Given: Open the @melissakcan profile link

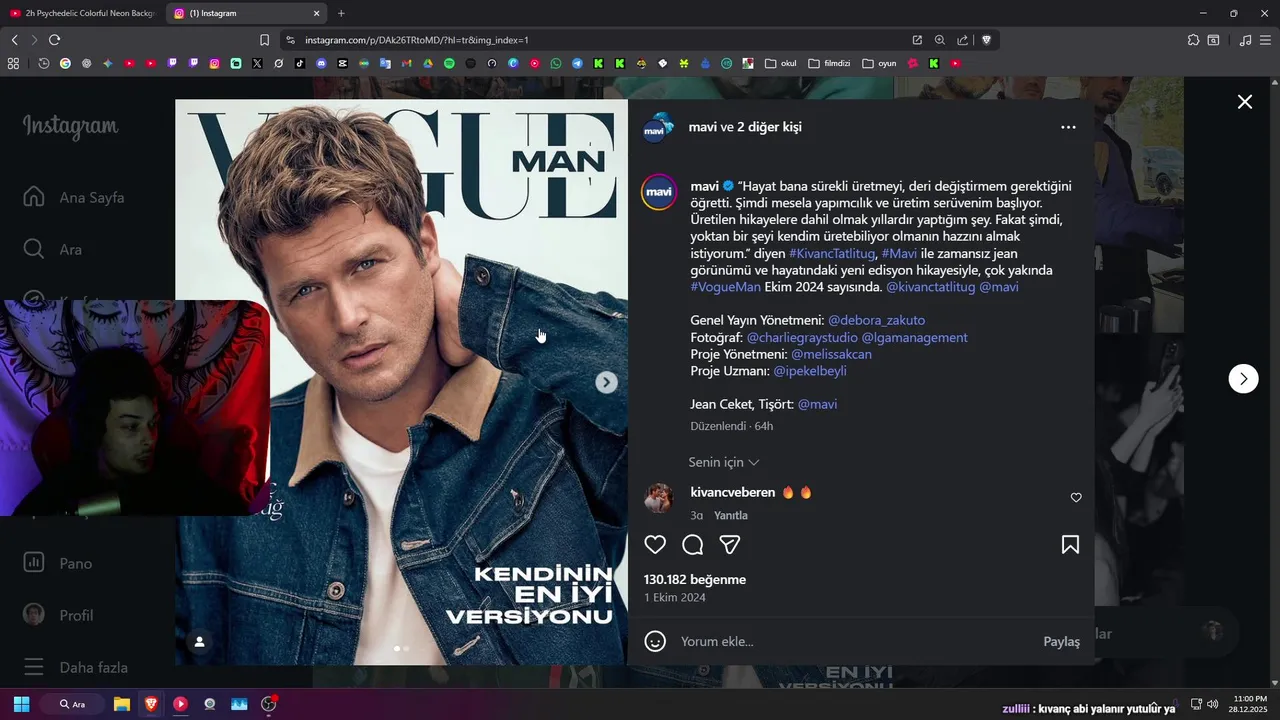Looking at the screenshot, I should click(x=831, y=354).
